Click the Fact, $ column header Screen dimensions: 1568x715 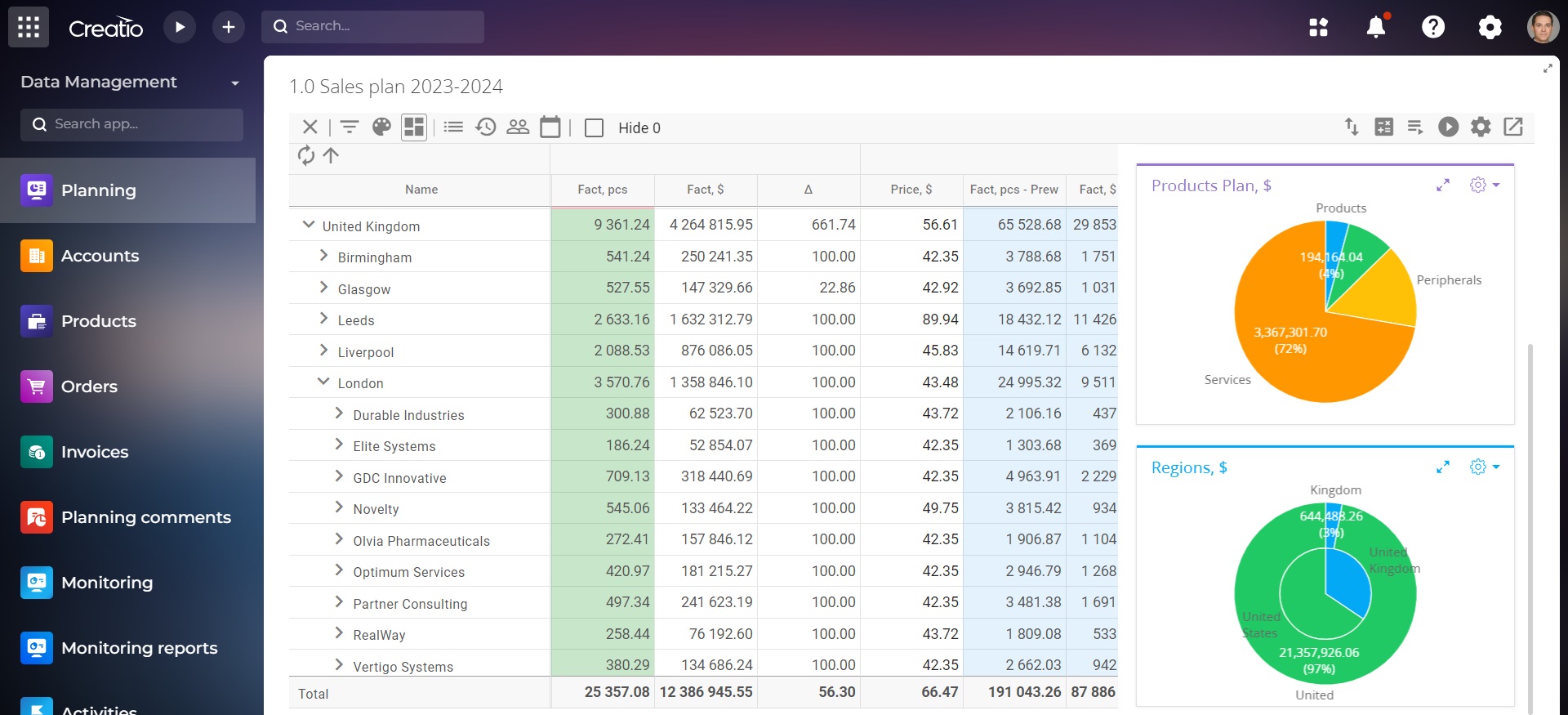tap(705, 190)
